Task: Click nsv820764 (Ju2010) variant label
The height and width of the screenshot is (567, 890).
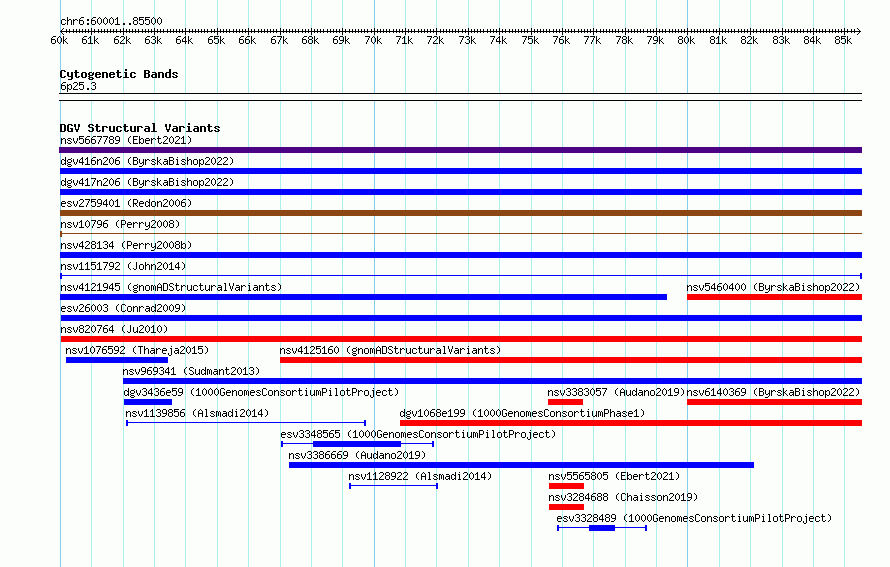Action: point(114,329)
